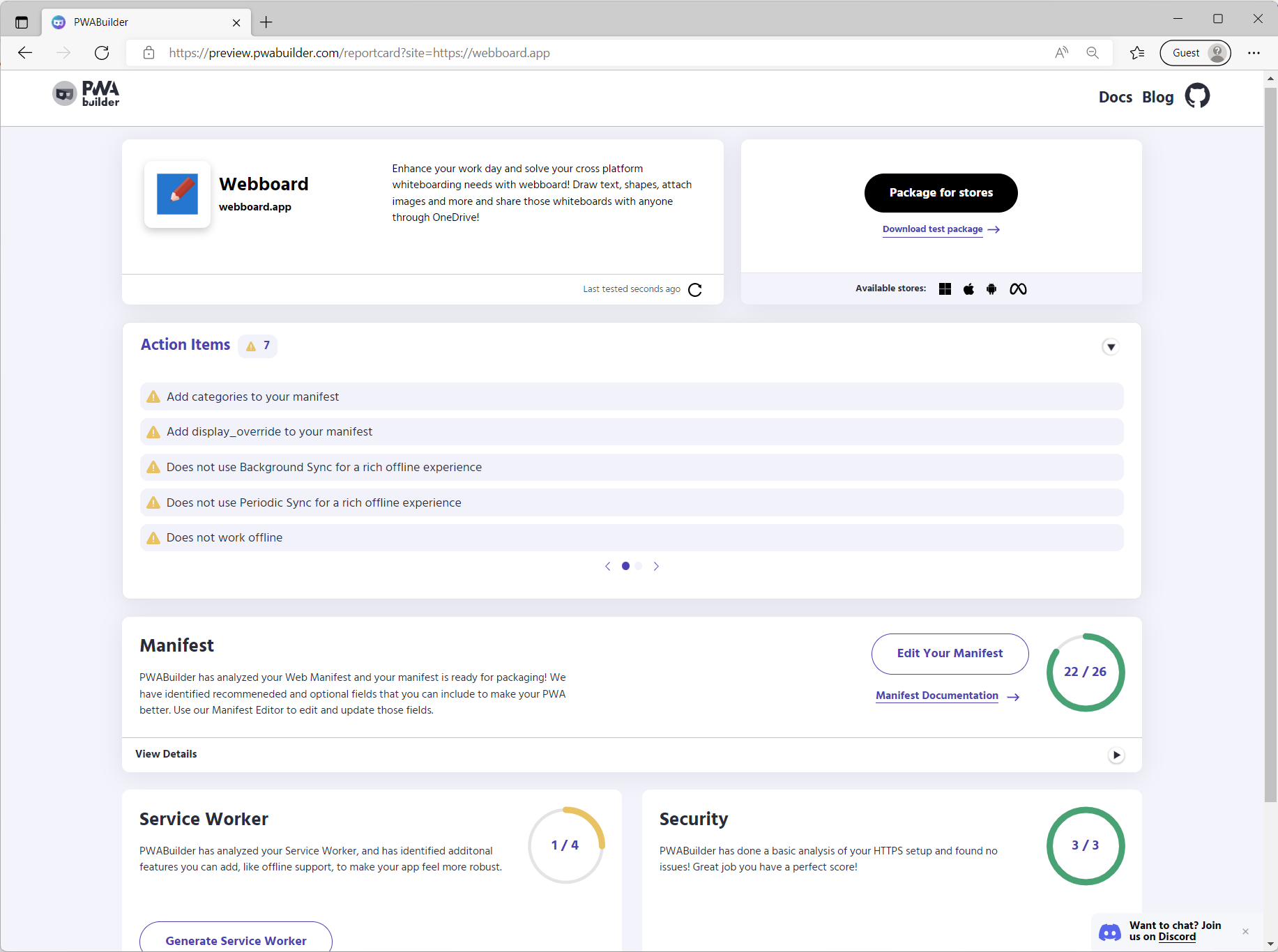Open the Discord link in chat prompt
The width and height of the screenshot is (1278, 952).
point(1177,937)
